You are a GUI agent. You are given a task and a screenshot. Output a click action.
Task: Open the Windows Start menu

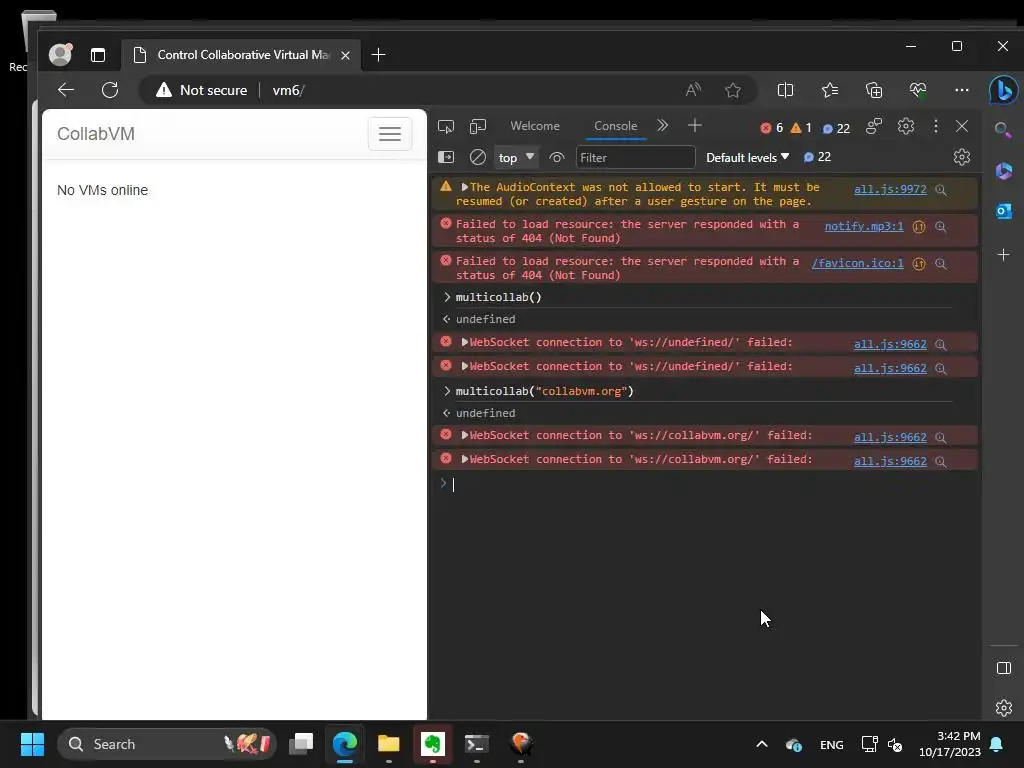click(x=32, y=744)
